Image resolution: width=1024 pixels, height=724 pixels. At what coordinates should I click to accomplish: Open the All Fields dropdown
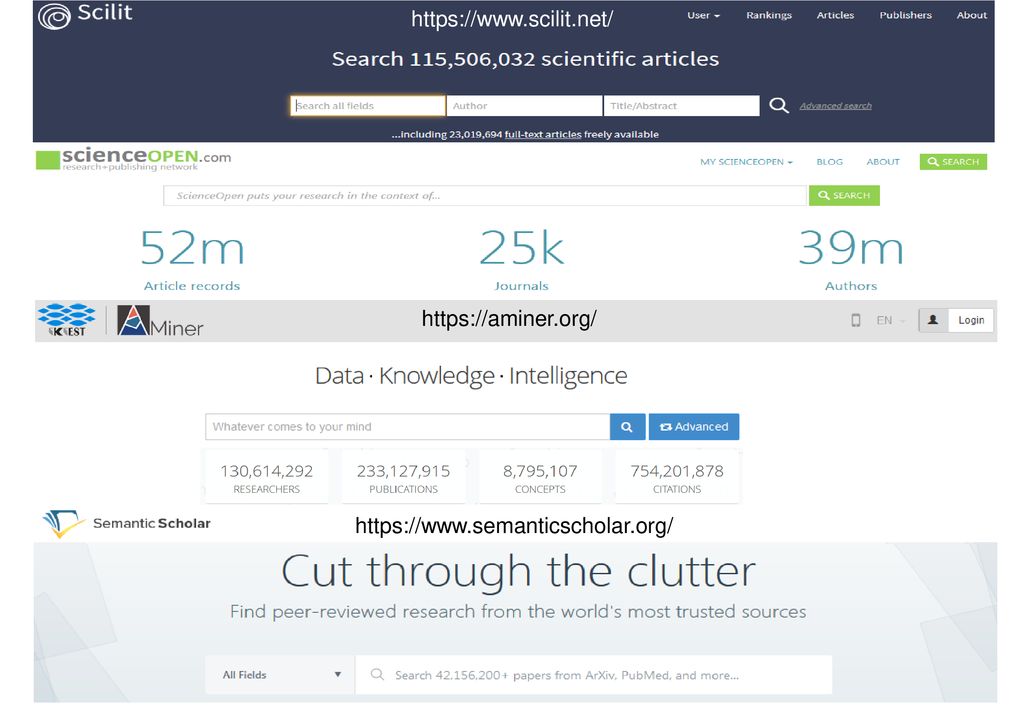(280, 675)
